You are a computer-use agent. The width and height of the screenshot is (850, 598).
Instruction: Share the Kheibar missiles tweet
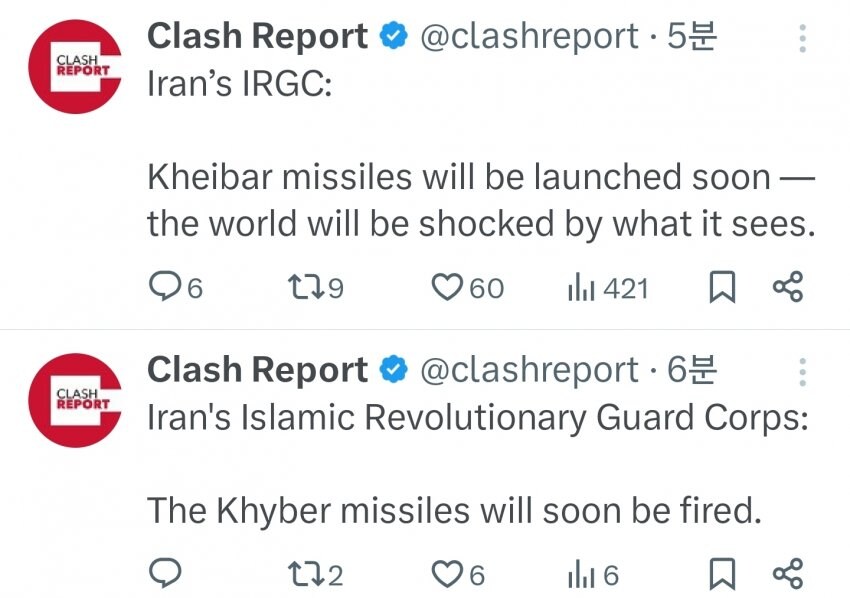pos(788,288)
